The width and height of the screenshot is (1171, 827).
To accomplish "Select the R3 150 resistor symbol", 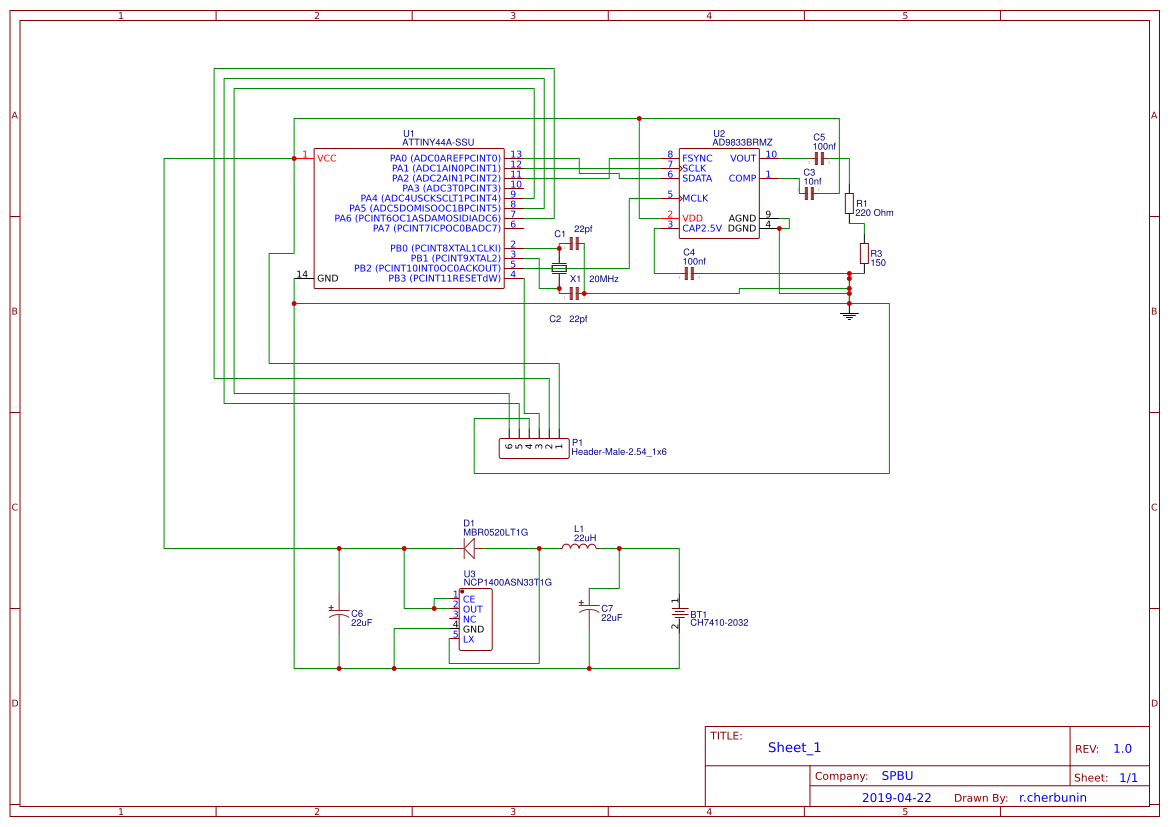I will pyautogui.click(x=864, y=253).
